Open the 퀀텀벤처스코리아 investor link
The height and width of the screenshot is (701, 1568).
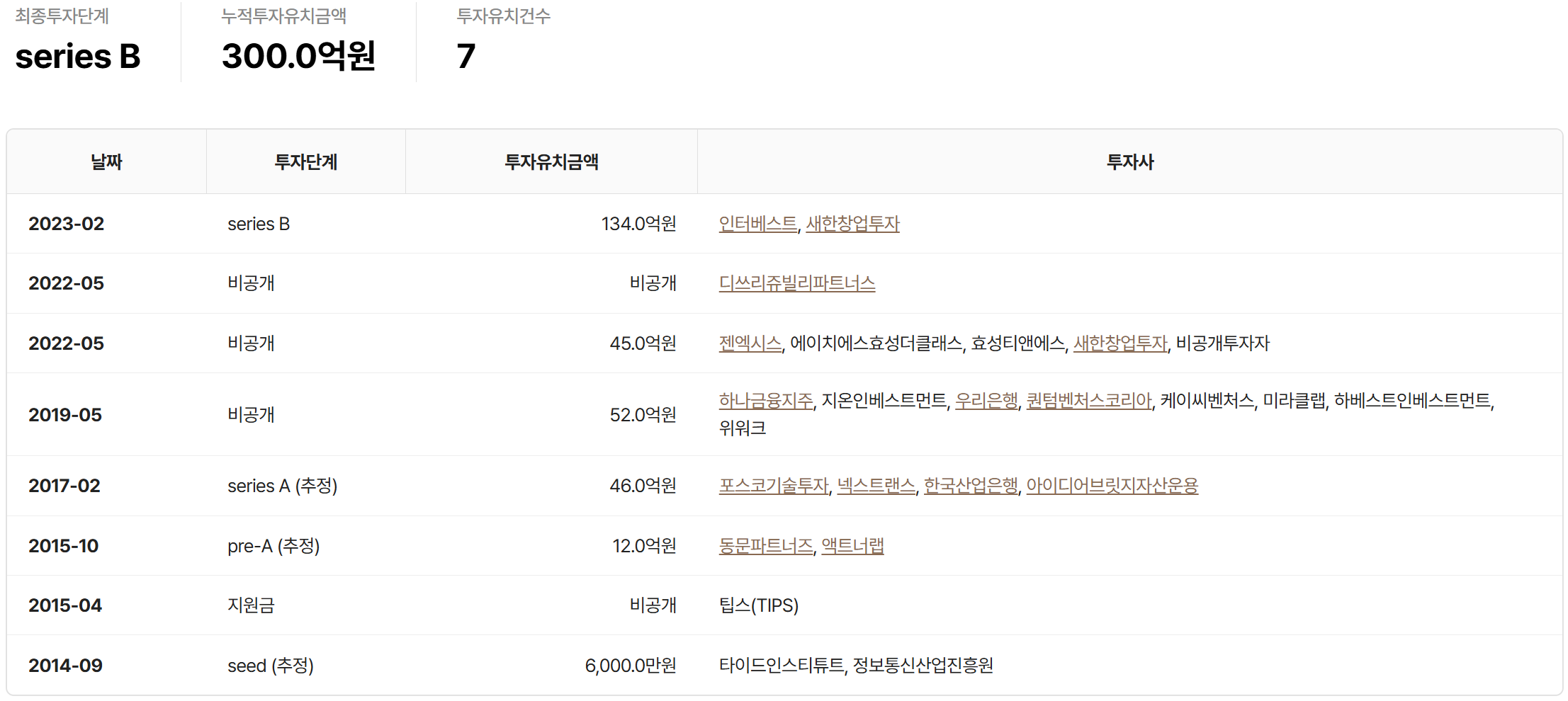1088,401
